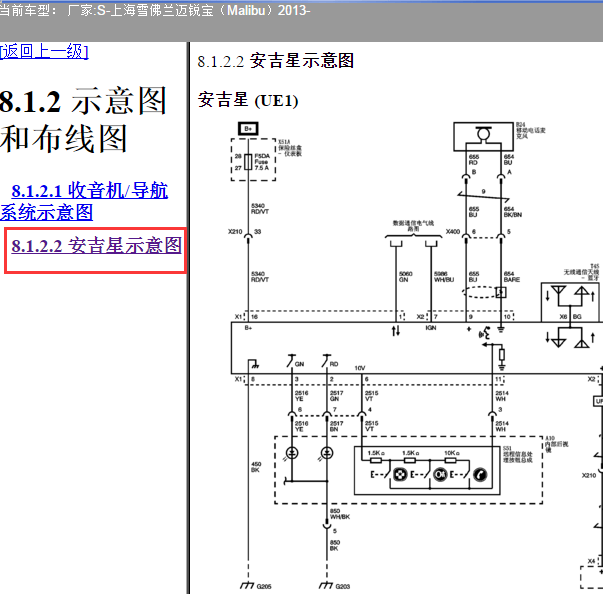The width and height of the screenshot is (603, 594).
Task: Click the 2517 BN wire label
Action: 336,426
